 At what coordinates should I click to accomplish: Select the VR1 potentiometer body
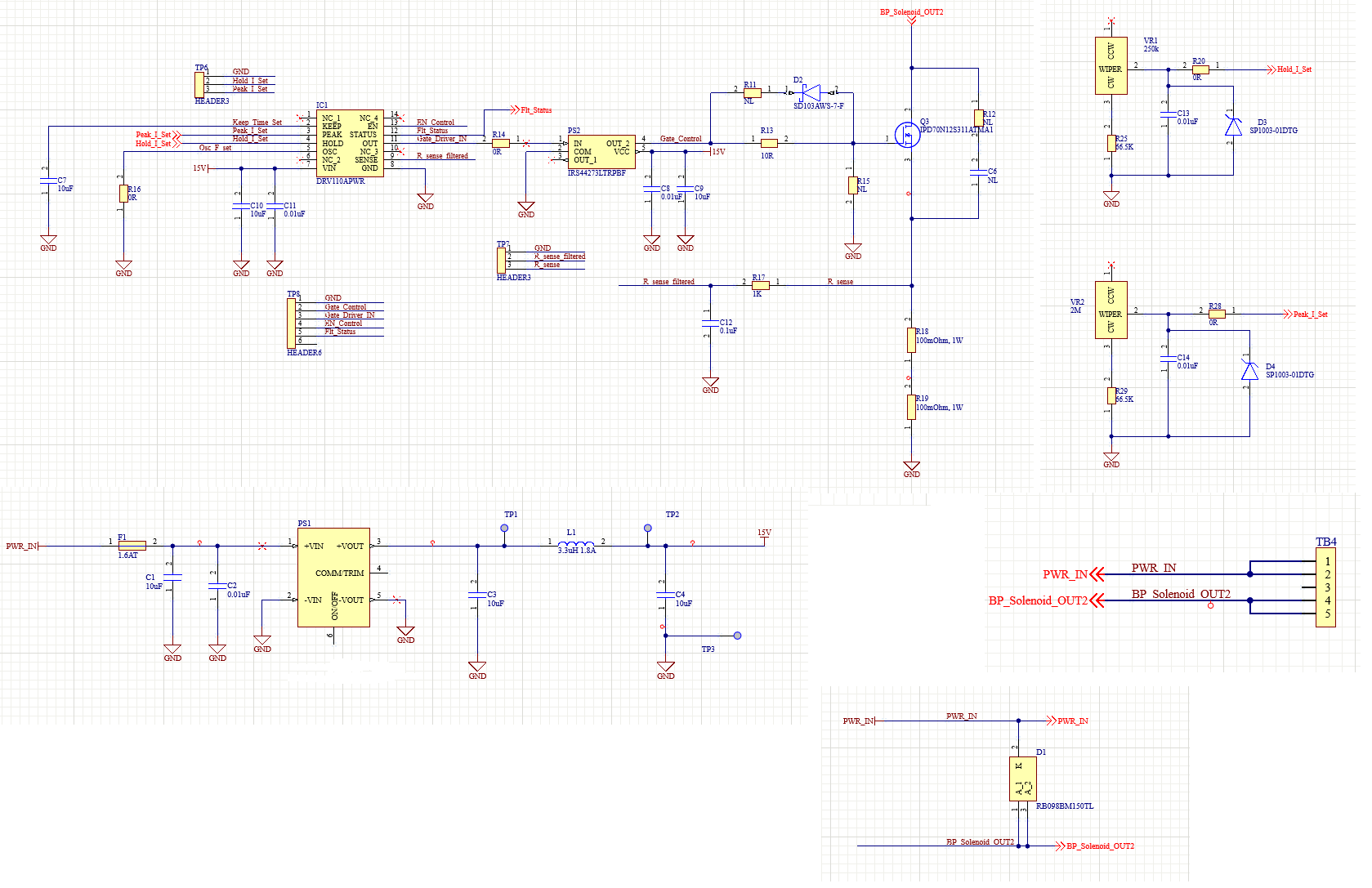pos(1111,66)
